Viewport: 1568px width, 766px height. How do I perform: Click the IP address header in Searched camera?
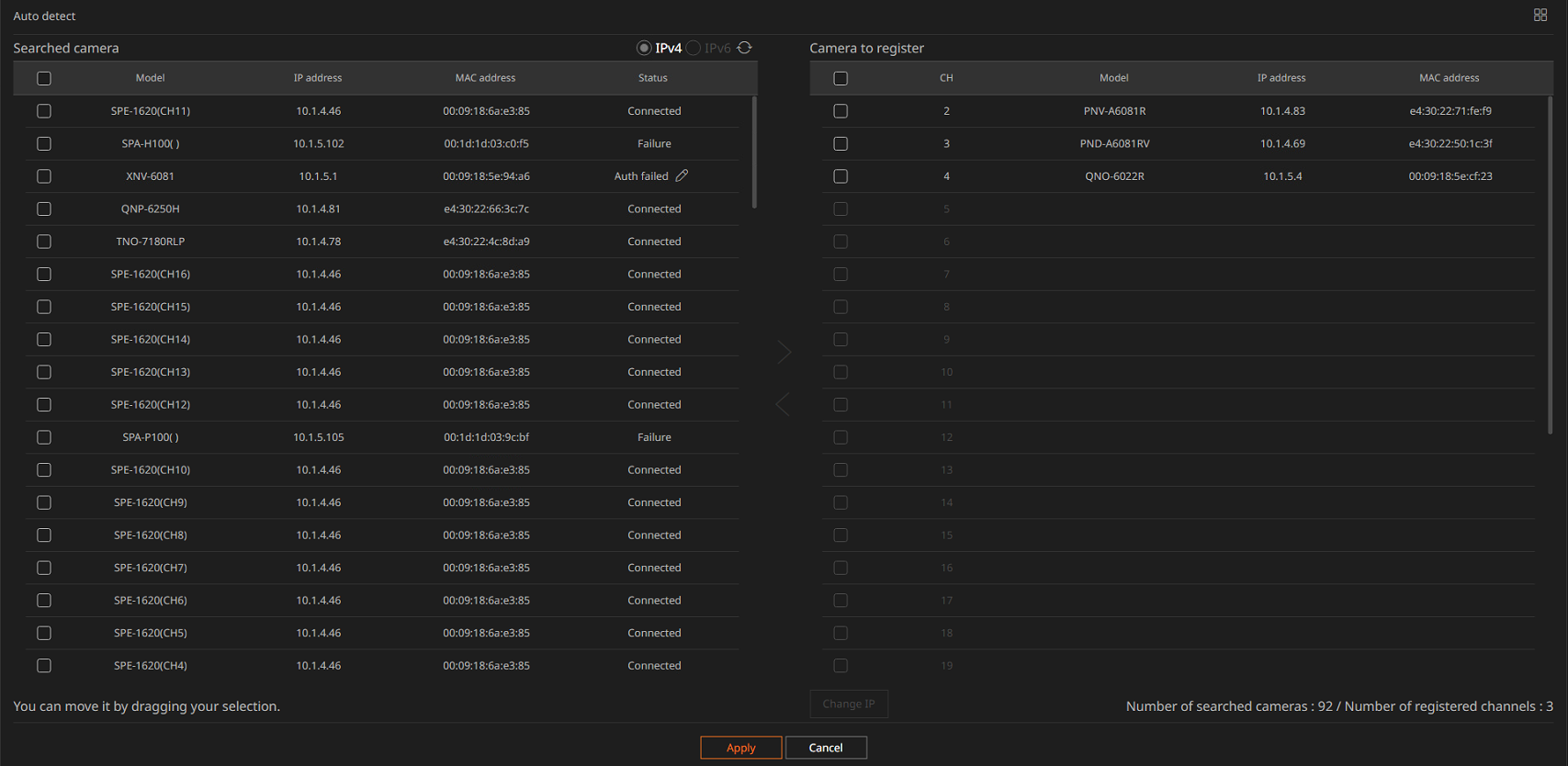coord(318,78)
